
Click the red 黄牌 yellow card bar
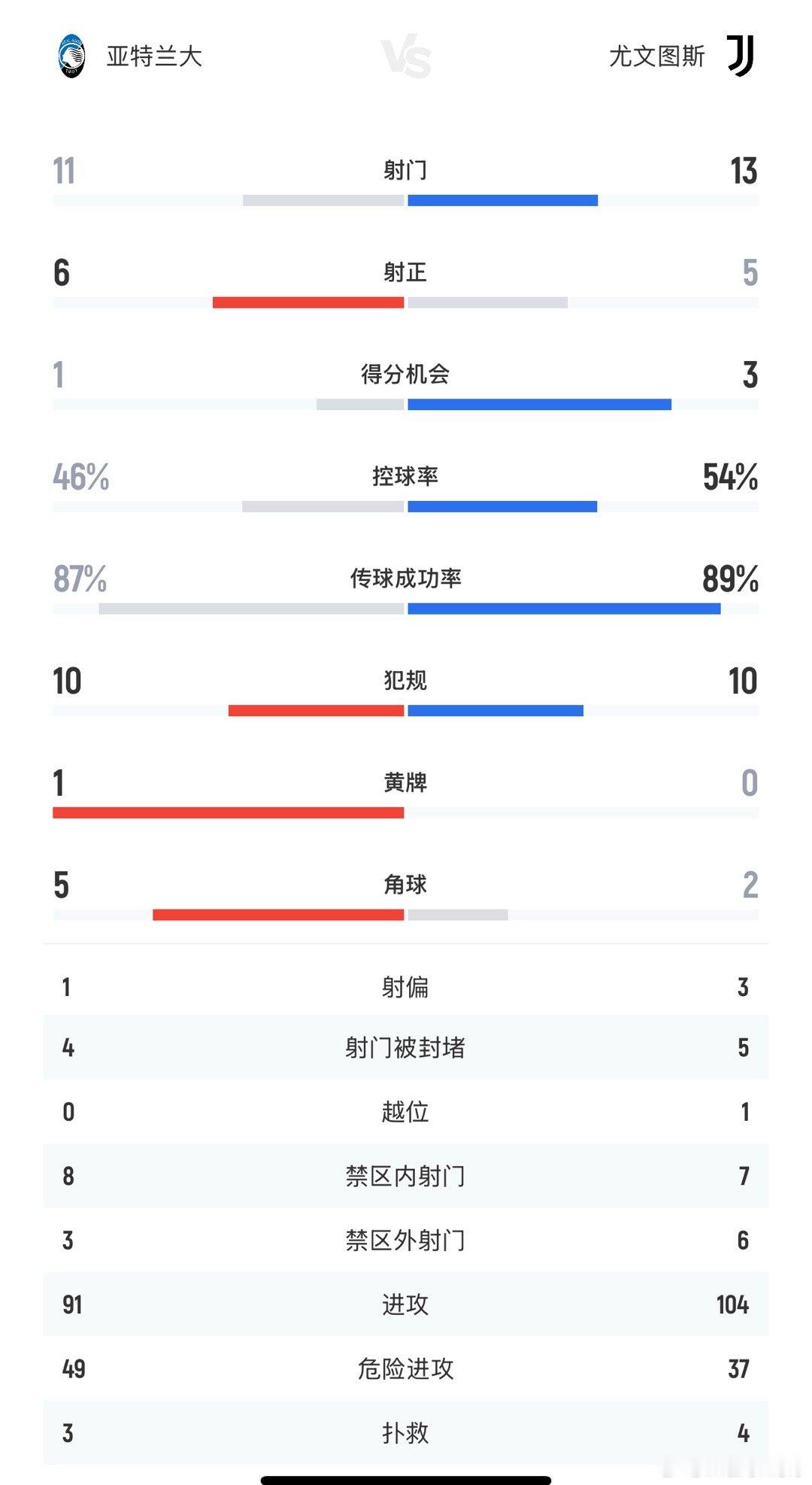[229, 813]
